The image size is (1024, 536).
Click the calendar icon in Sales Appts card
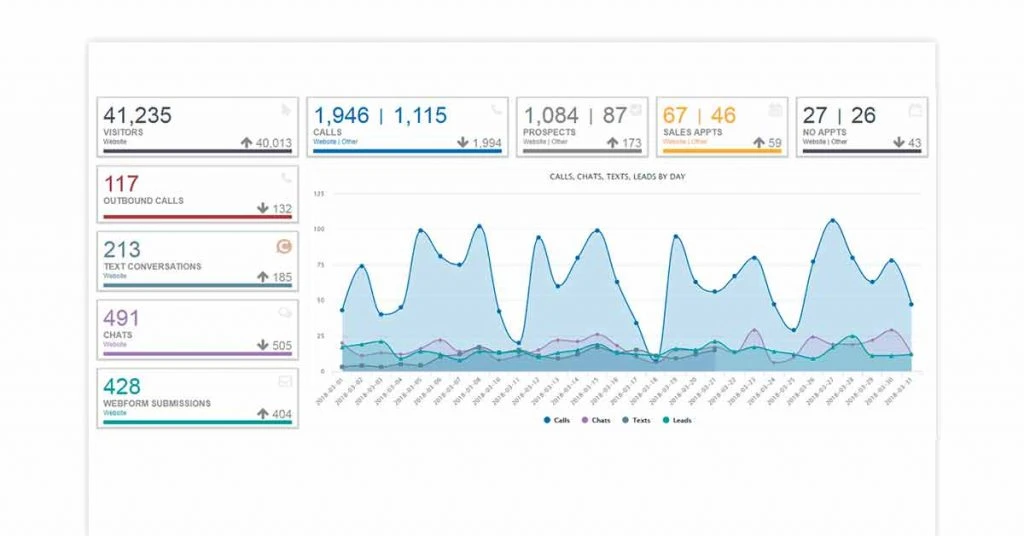point(775,110)
